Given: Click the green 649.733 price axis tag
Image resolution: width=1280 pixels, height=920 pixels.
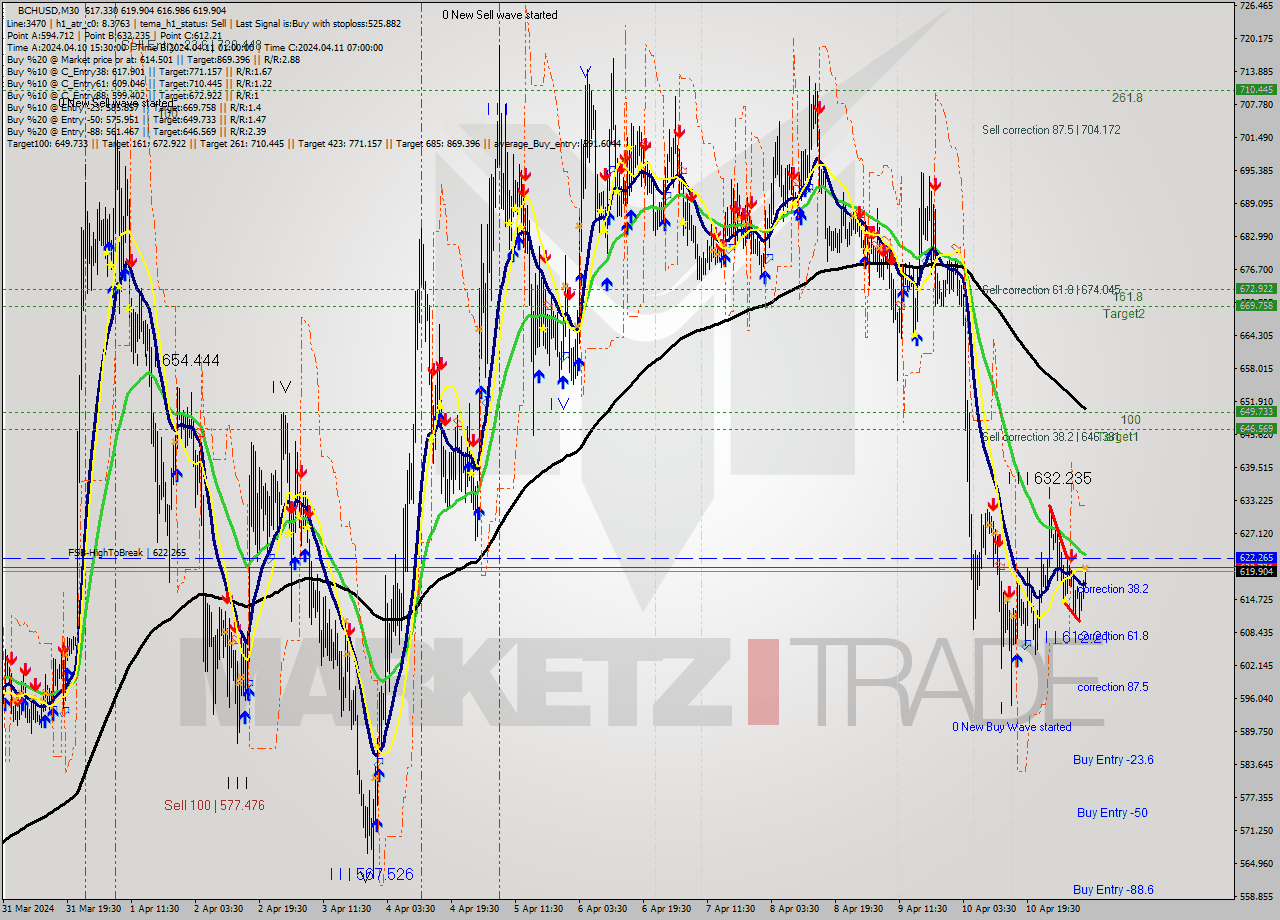Looking at the screenshot, I should pyautogui.click(x=1257, y=412).
